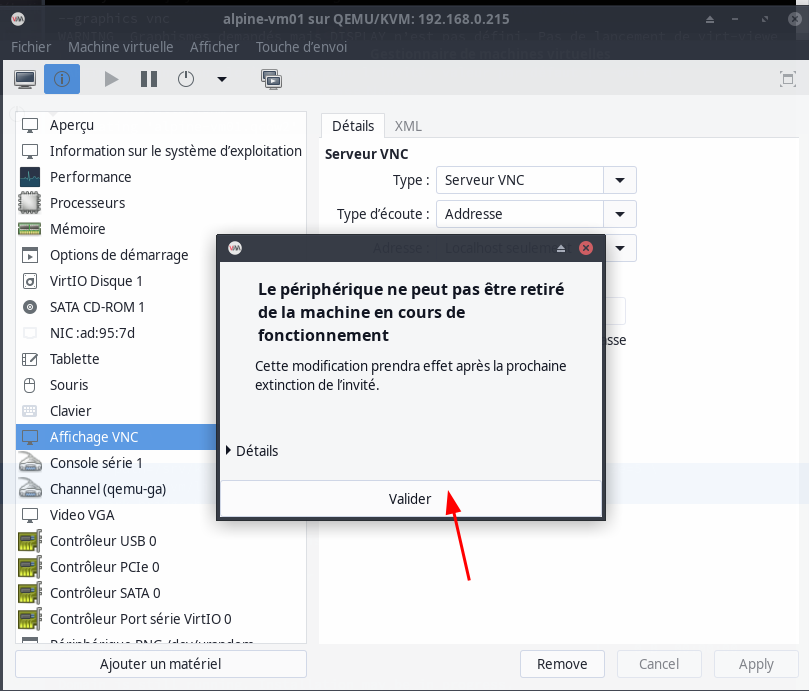Click the graphical console monitor toolbar icon
809x691 pixels.
pos(25,79)
